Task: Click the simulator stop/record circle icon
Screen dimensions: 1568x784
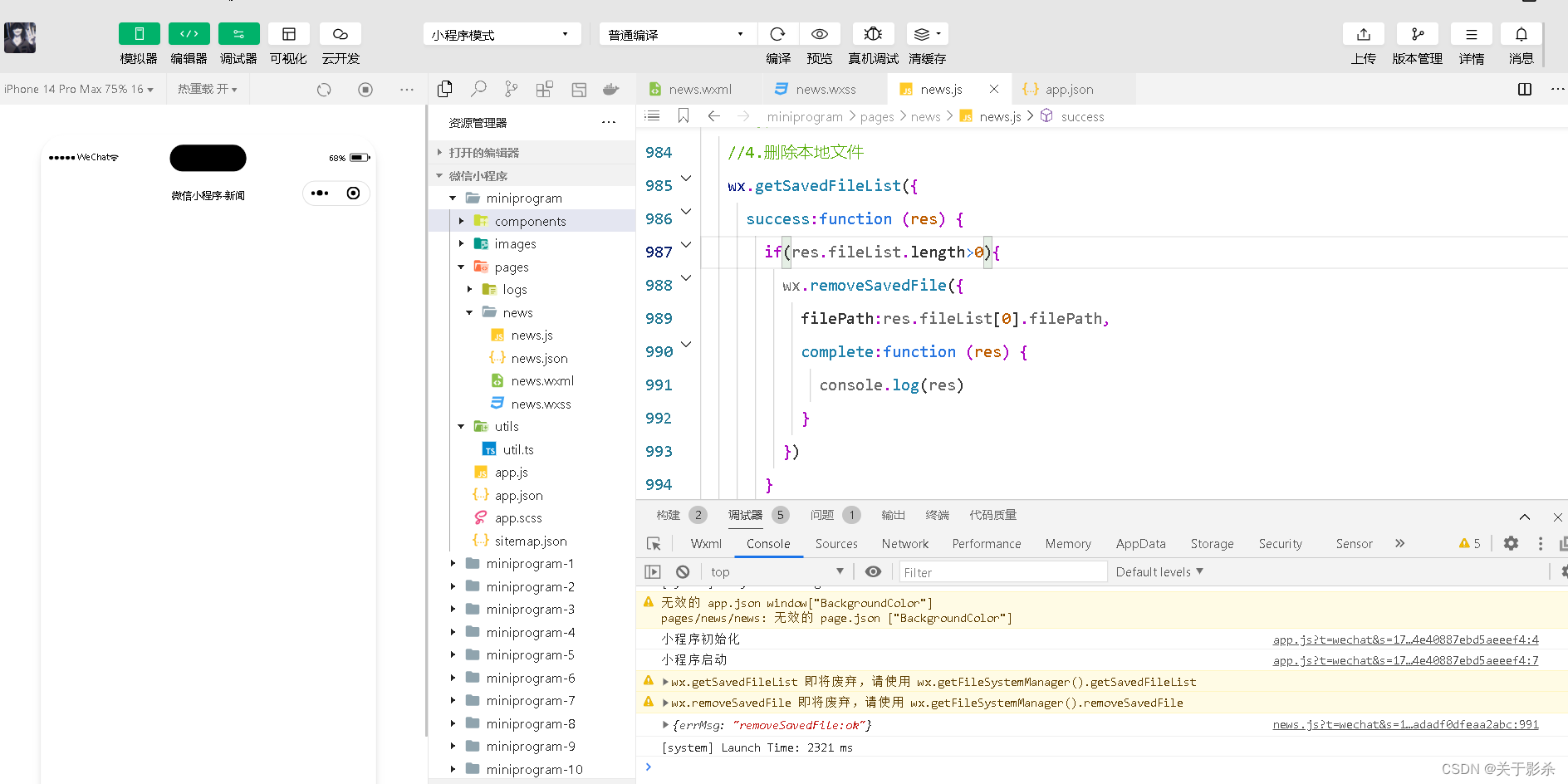Action: 365,89
